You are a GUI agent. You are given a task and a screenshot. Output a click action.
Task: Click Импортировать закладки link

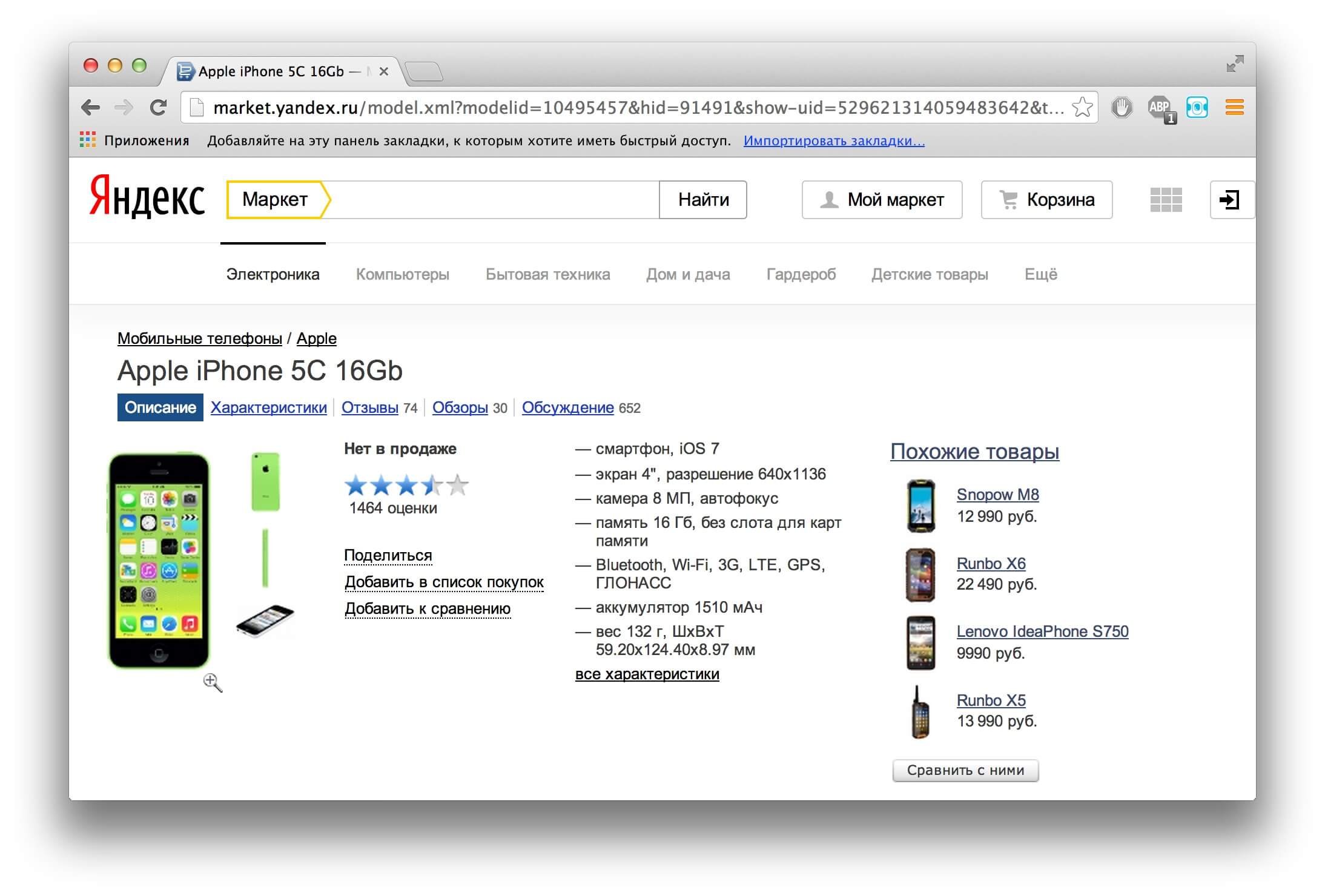(x=834, y=140)
